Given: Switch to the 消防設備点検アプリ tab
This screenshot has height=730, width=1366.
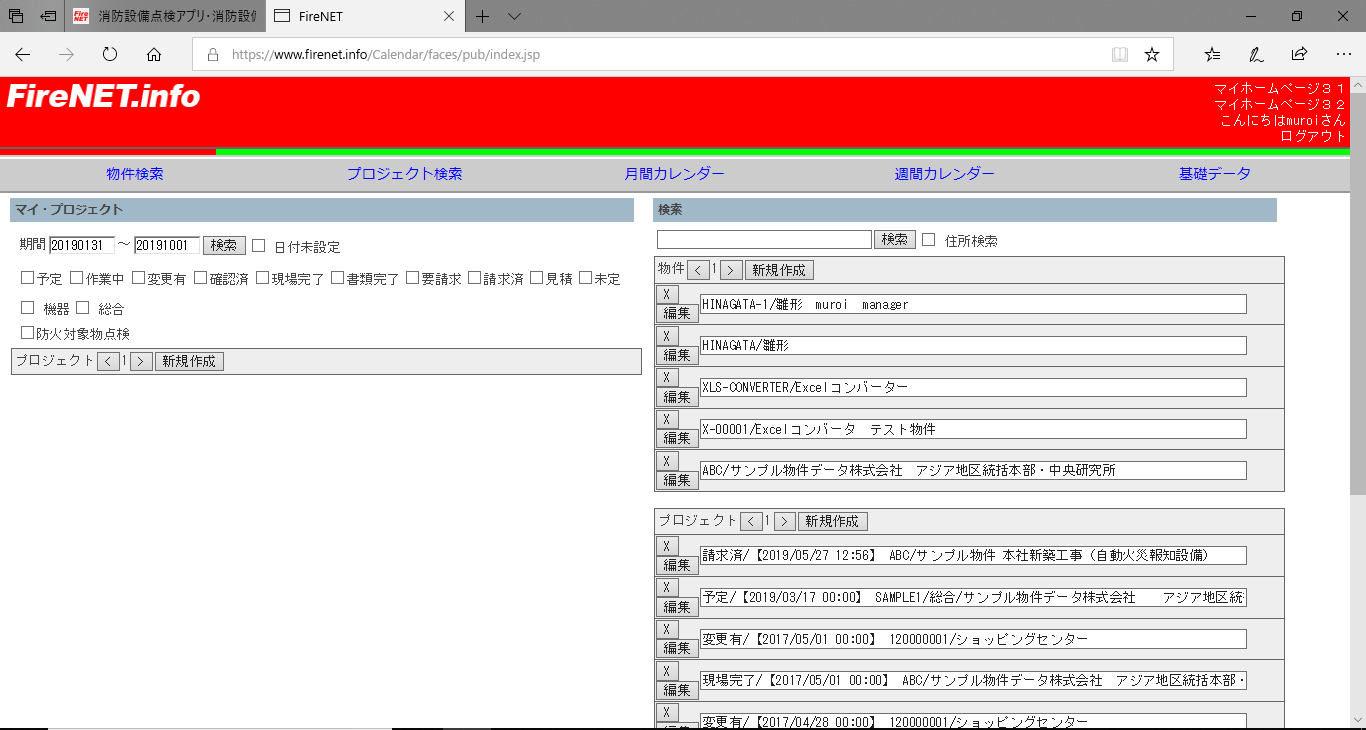Looking at the screenshot, I should coord(164,16).
